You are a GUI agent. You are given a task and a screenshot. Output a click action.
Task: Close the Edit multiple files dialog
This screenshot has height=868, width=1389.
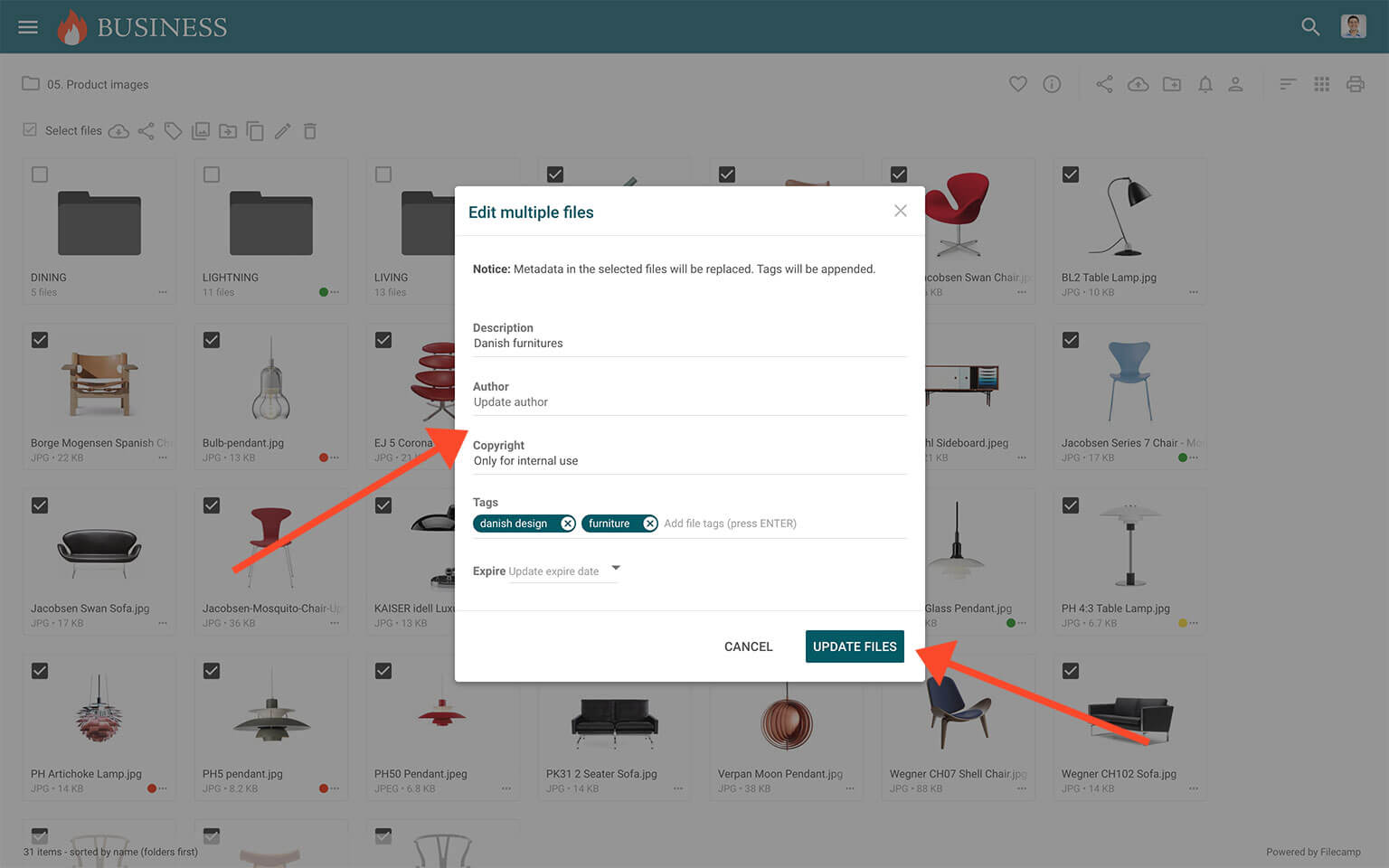pos(900,211)
